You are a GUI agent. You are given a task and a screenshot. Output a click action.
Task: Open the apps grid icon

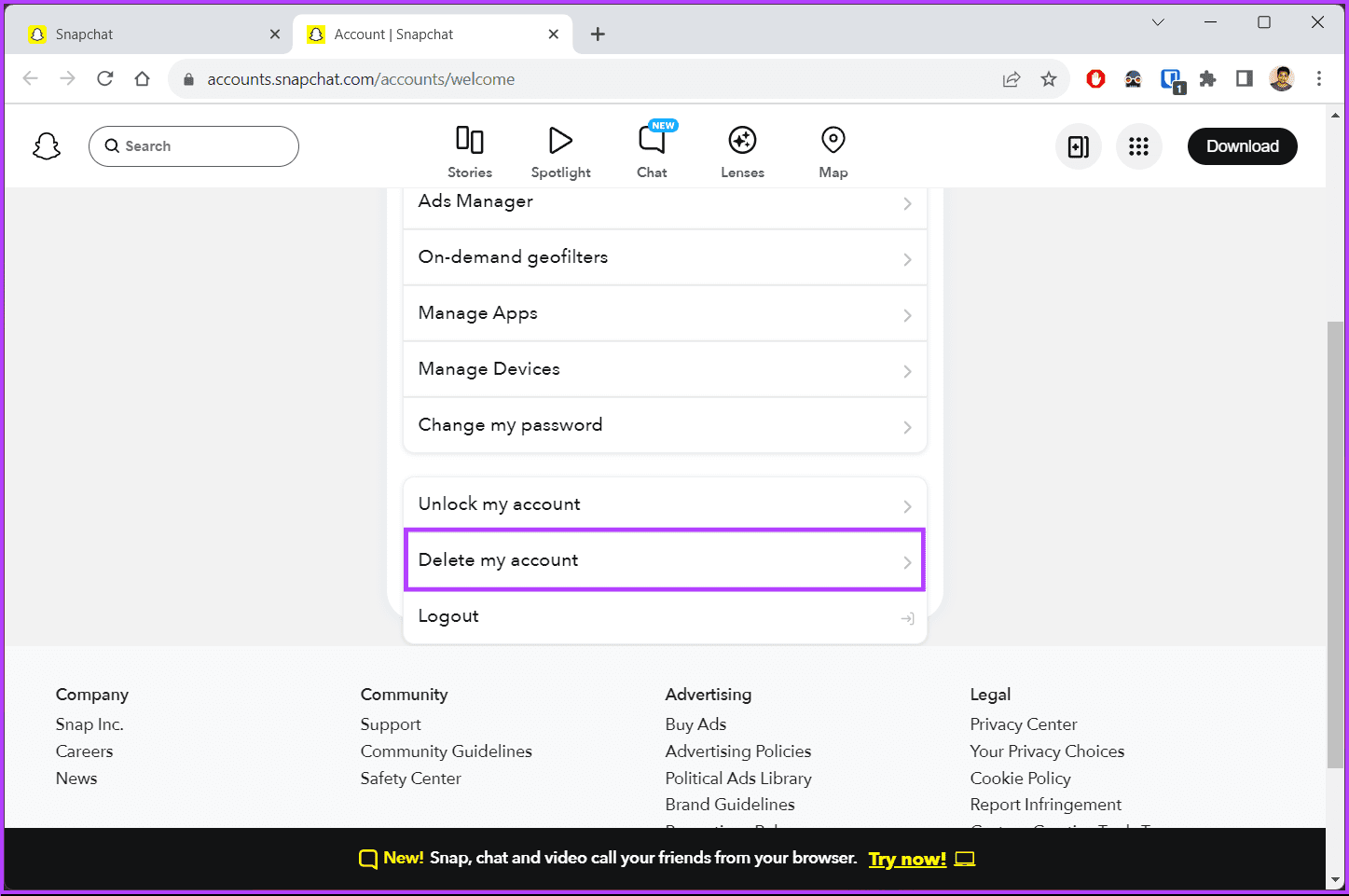[1138, 146]
